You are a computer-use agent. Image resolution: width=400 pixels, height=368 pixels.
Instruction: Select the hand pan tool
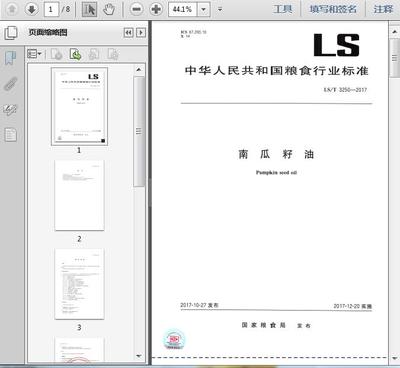point(109,9)
